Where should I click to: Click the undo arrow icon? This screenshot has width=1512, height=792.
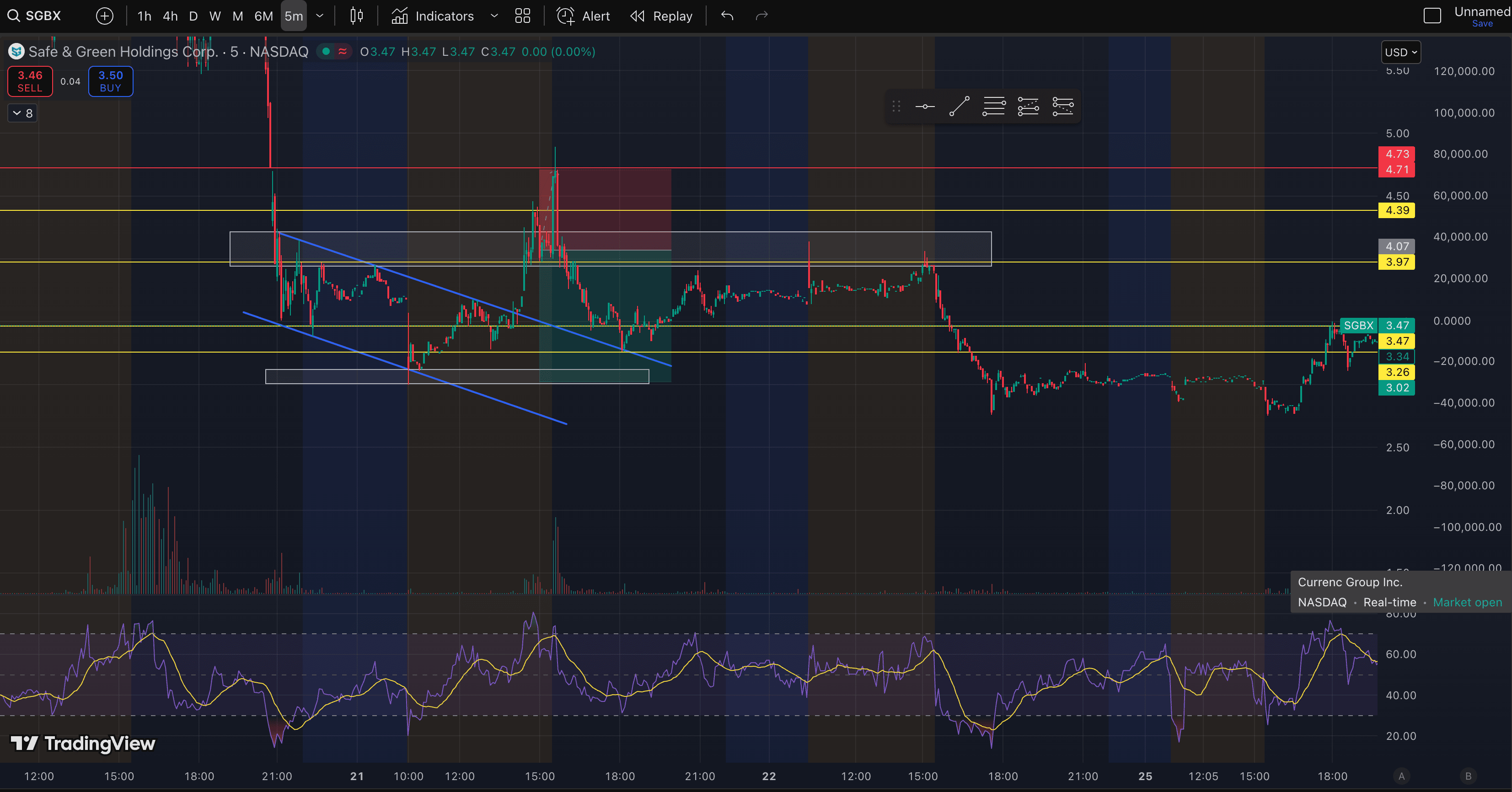coord(727,16)
